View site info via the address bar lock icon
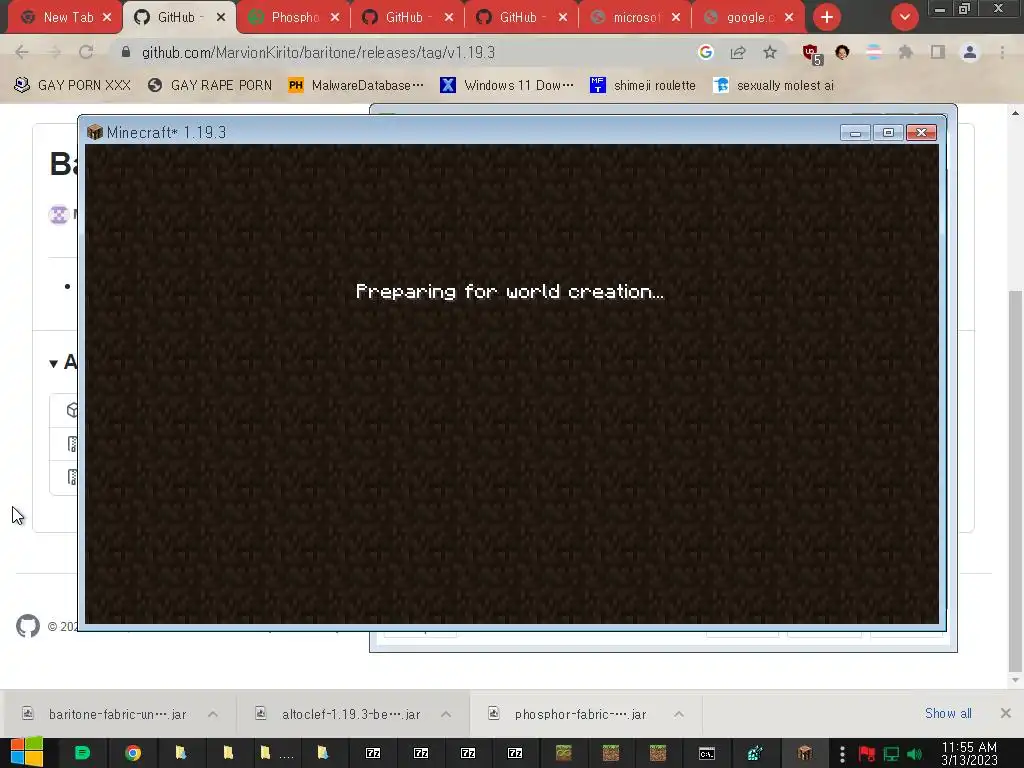 (x=126, y=52)
